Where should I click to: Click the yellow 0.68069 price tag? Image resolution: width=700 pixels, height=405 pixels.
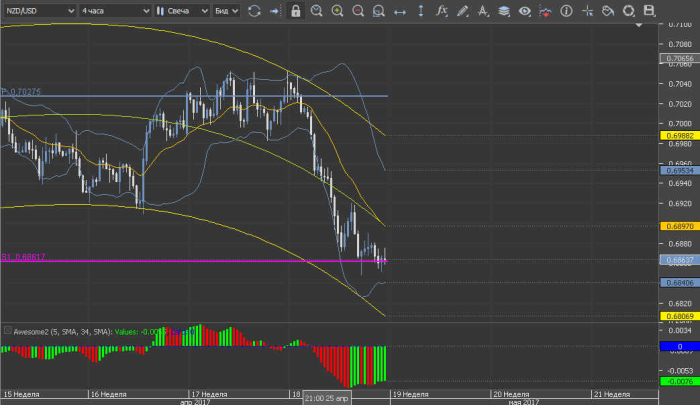pyautogui.click(x=679, y=316)
